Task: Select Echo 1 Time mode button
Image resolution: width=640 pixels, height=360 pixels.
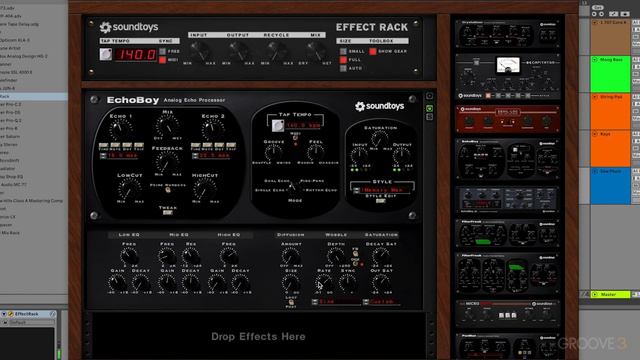Action: [104, 146]
